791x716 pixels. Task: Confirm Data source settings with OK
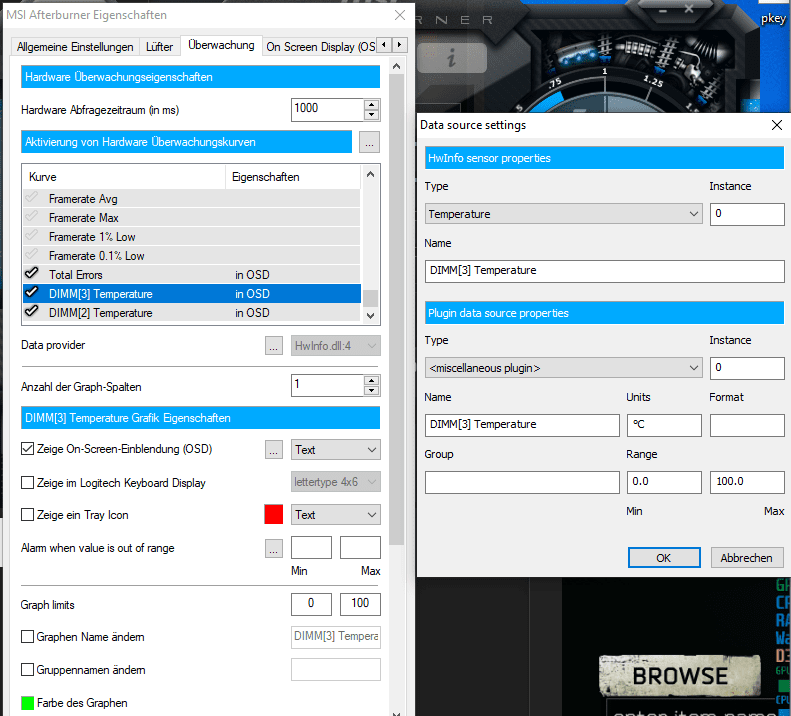tap(664, 558)
